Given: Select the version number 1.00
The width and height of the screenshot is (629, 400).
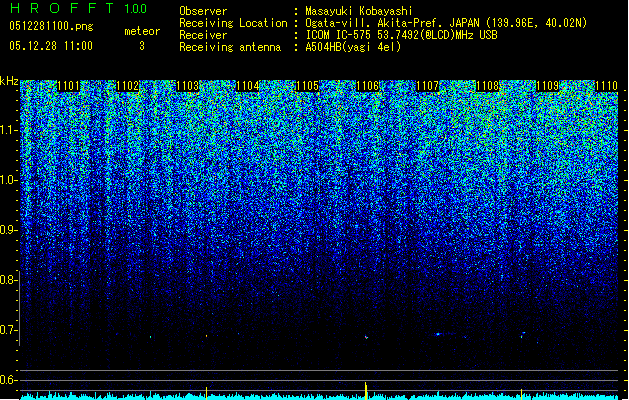Looking at the screenshot, I should tap(136, 9).
